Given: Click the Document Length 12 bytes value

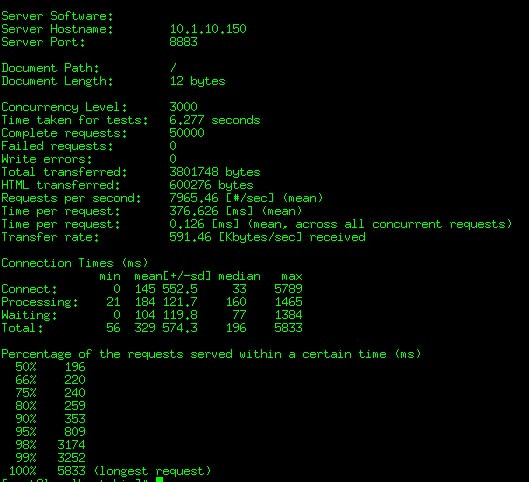Looking at the screenshot, I should click(x=197, y=81).
